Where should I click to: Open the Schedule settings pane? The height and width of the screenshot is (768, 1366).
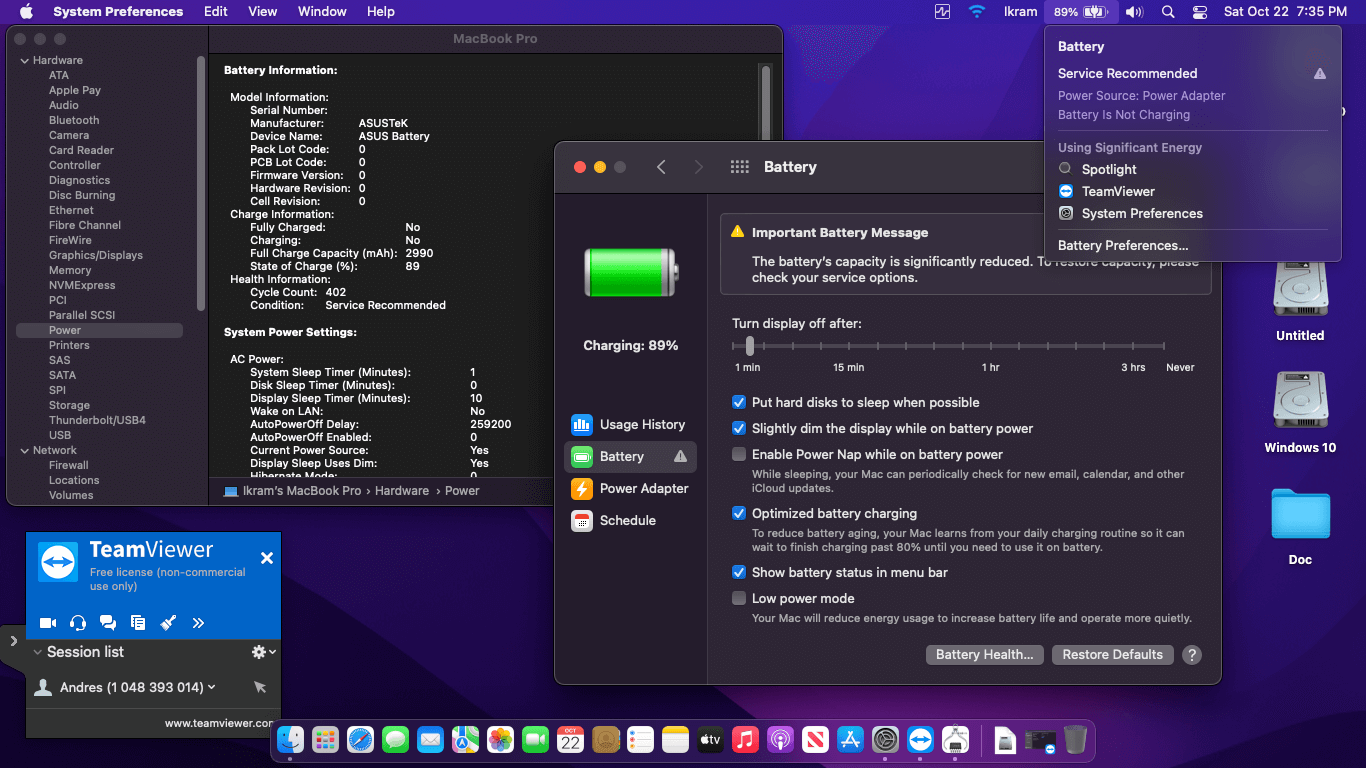pyautogui.click(x=630, y=520)
